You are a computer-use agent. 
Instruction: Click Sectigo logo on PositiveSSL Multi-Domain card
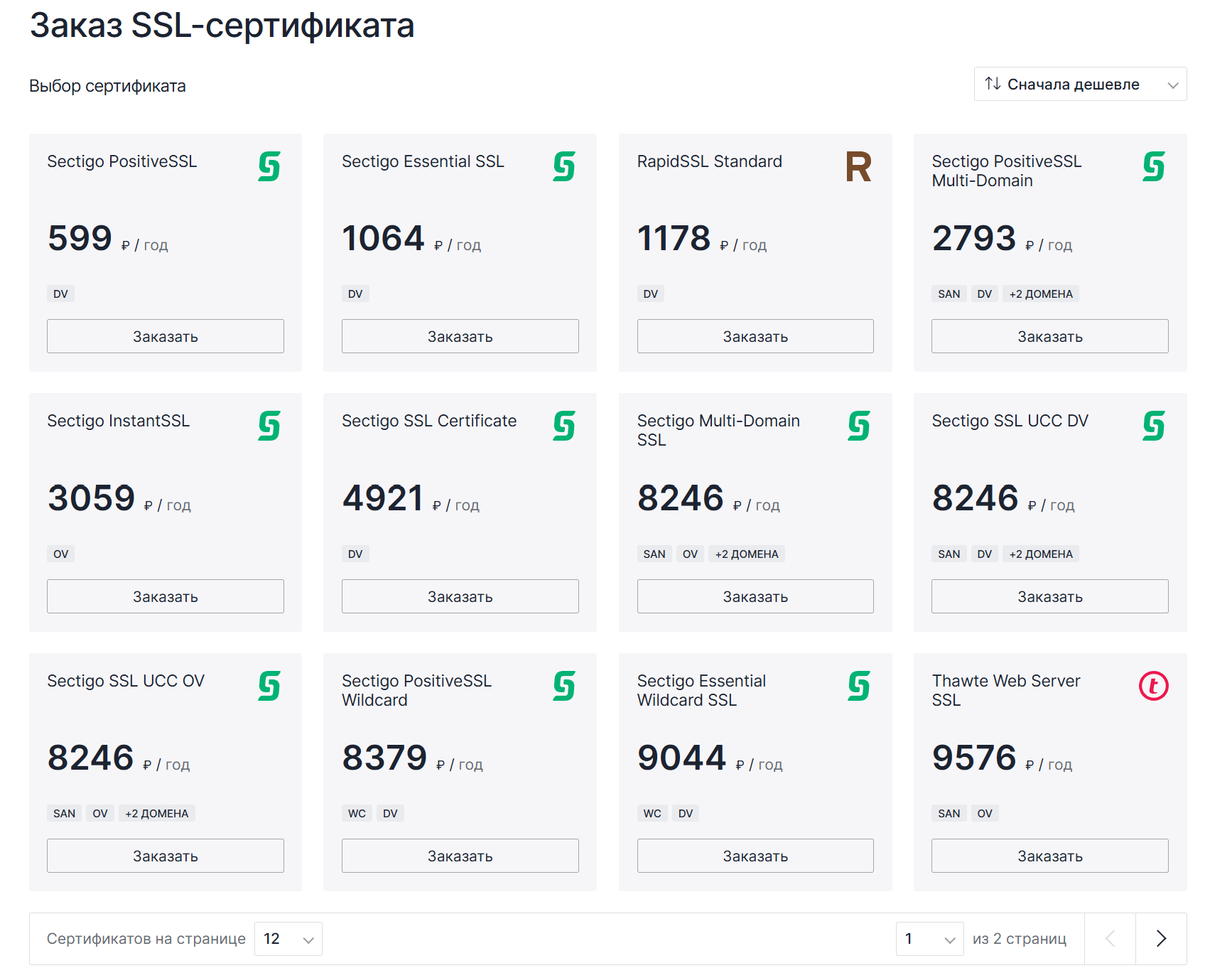[1154, 167]
